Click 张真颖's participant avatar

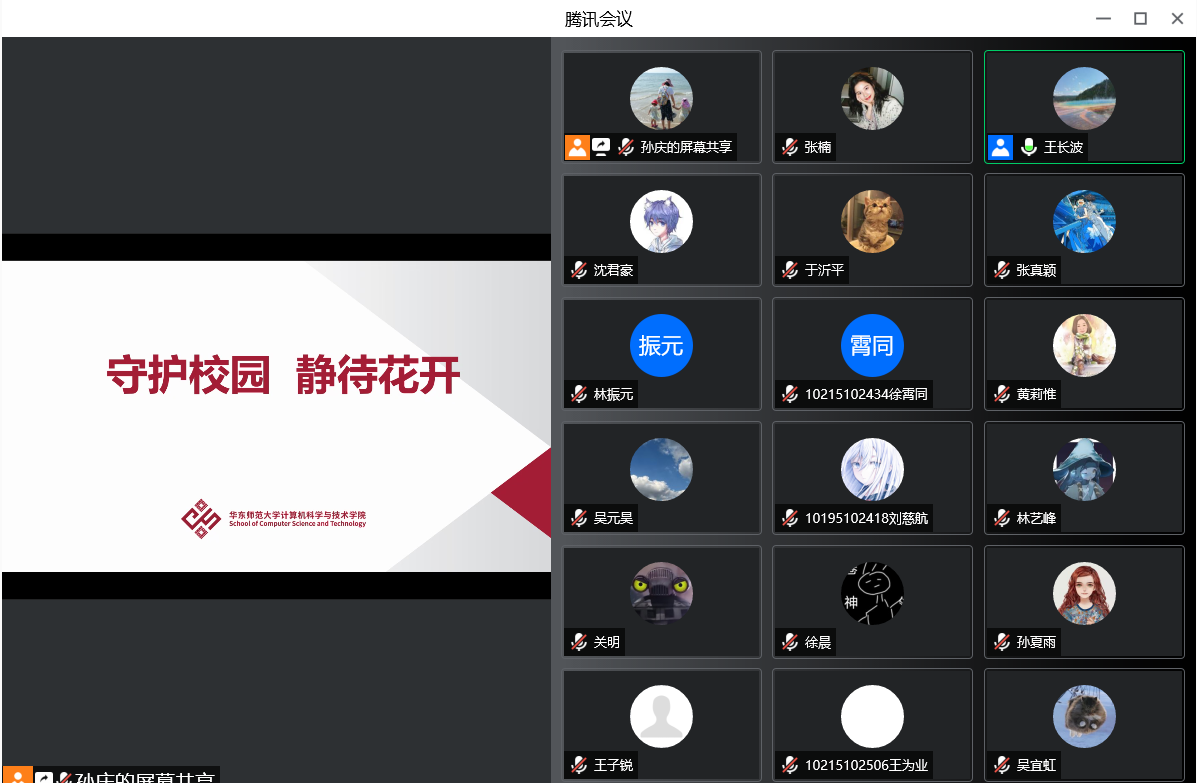click(1084, 221)
